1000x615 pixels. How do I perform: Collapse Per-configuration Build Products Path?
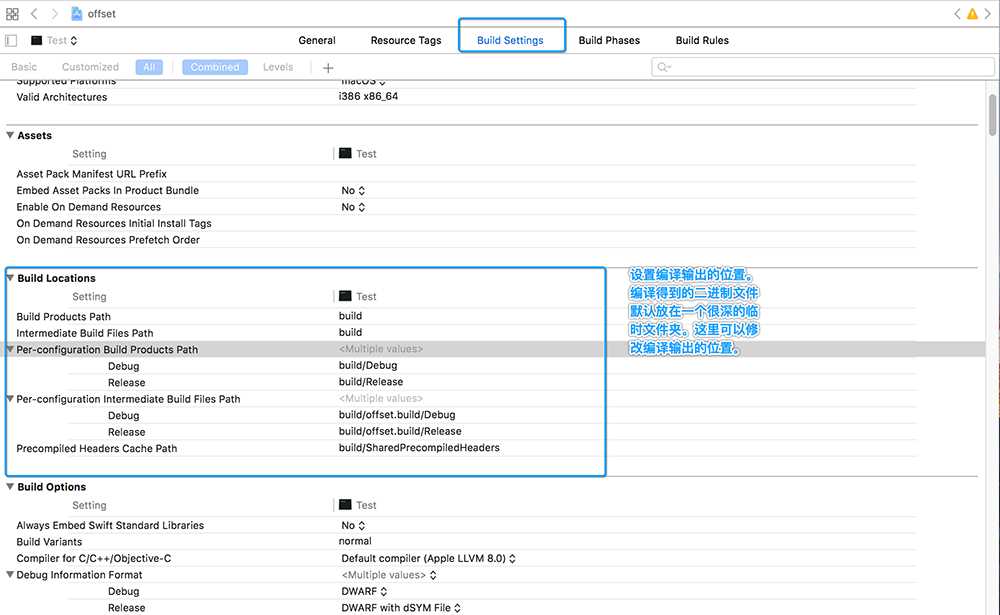[x=10, y=349]
